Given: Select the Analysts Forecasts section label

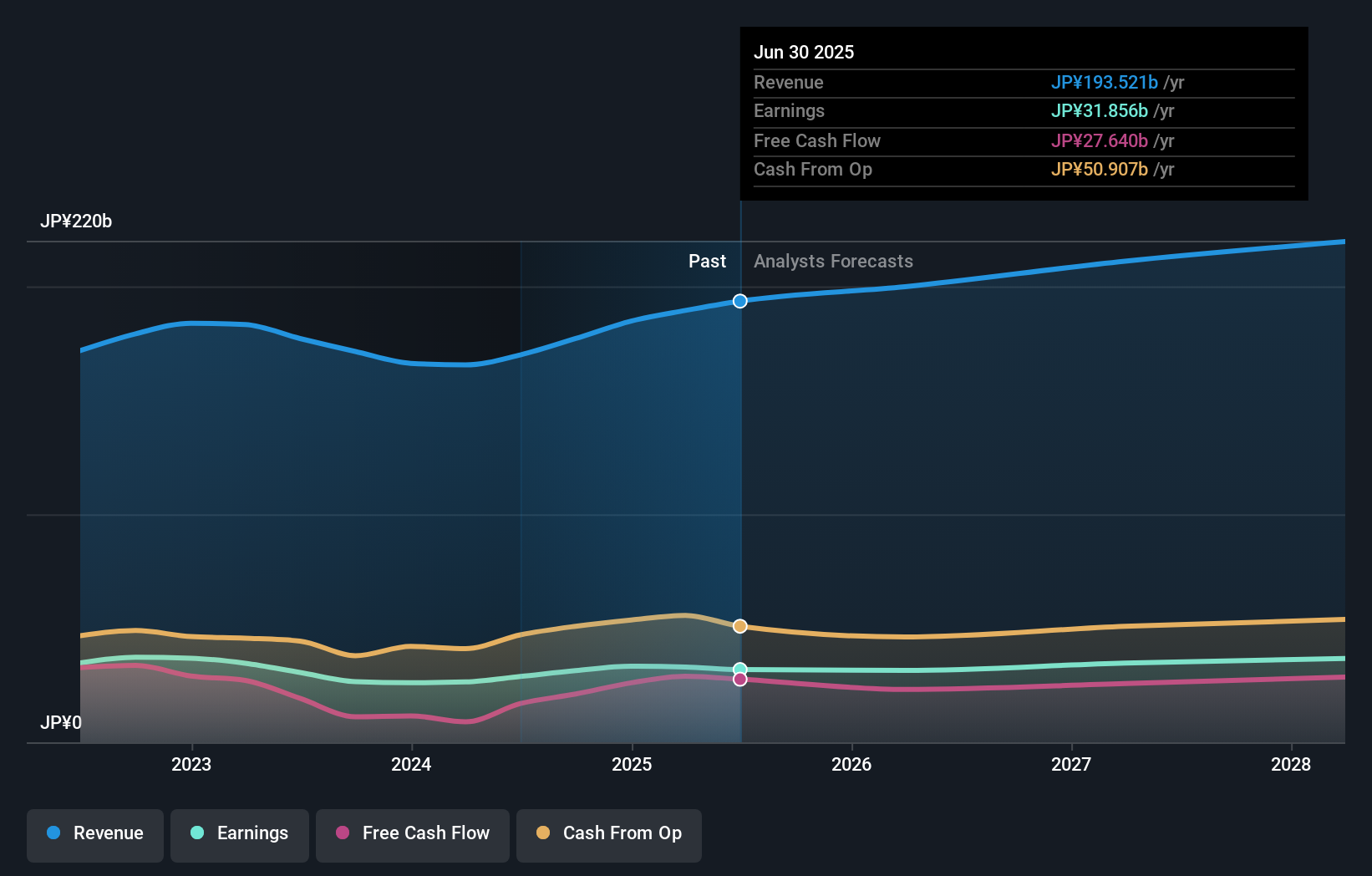Looking at the screenshot, I should tap(832, 261).
